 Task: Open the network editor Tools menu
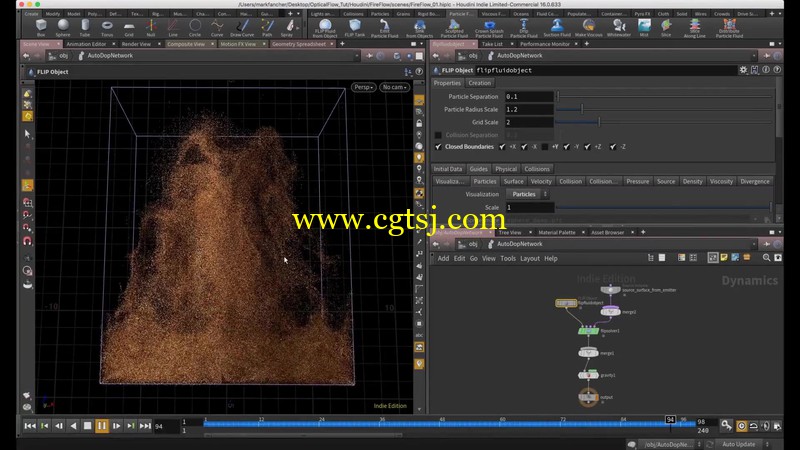click(508, 259)
